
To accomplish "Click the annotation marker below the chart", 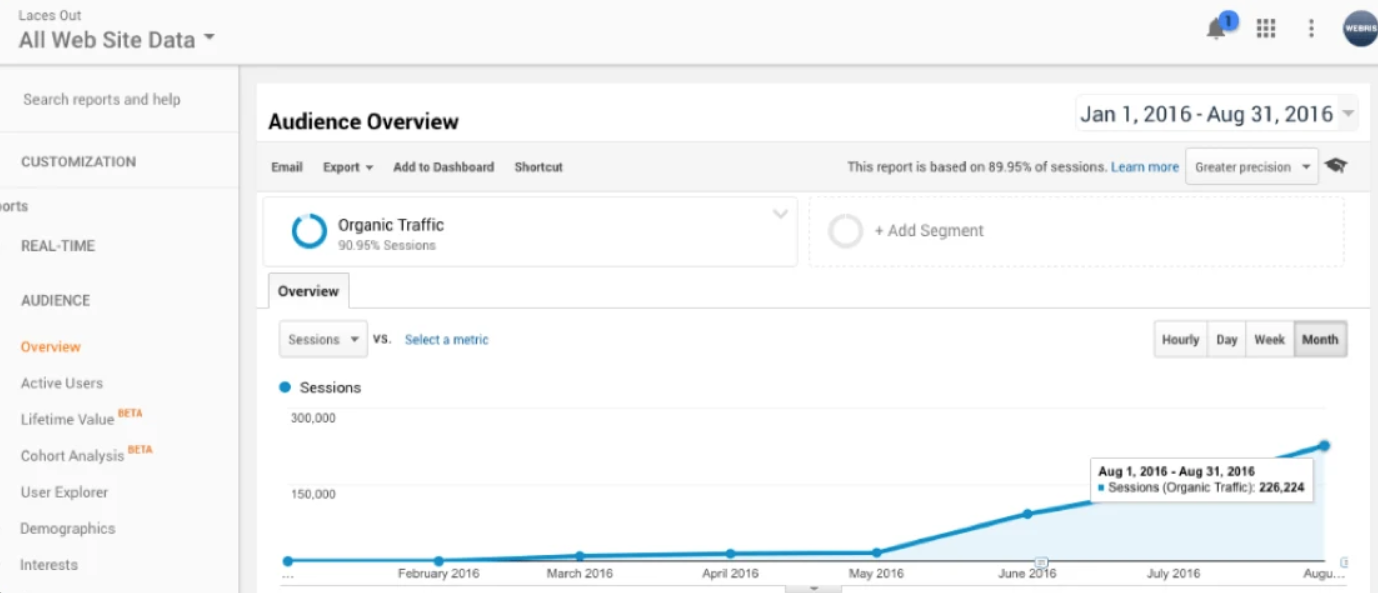I will tap(1041, 562).
